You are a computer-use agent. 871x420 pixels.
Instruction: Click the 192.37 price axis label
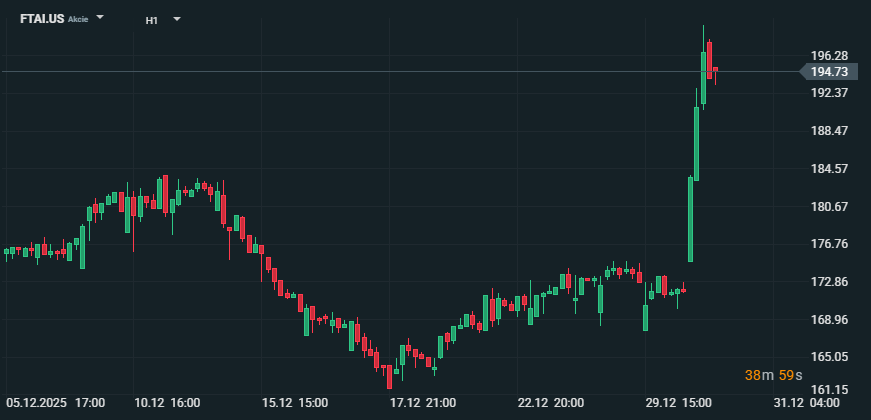click(x=829, y=93)
